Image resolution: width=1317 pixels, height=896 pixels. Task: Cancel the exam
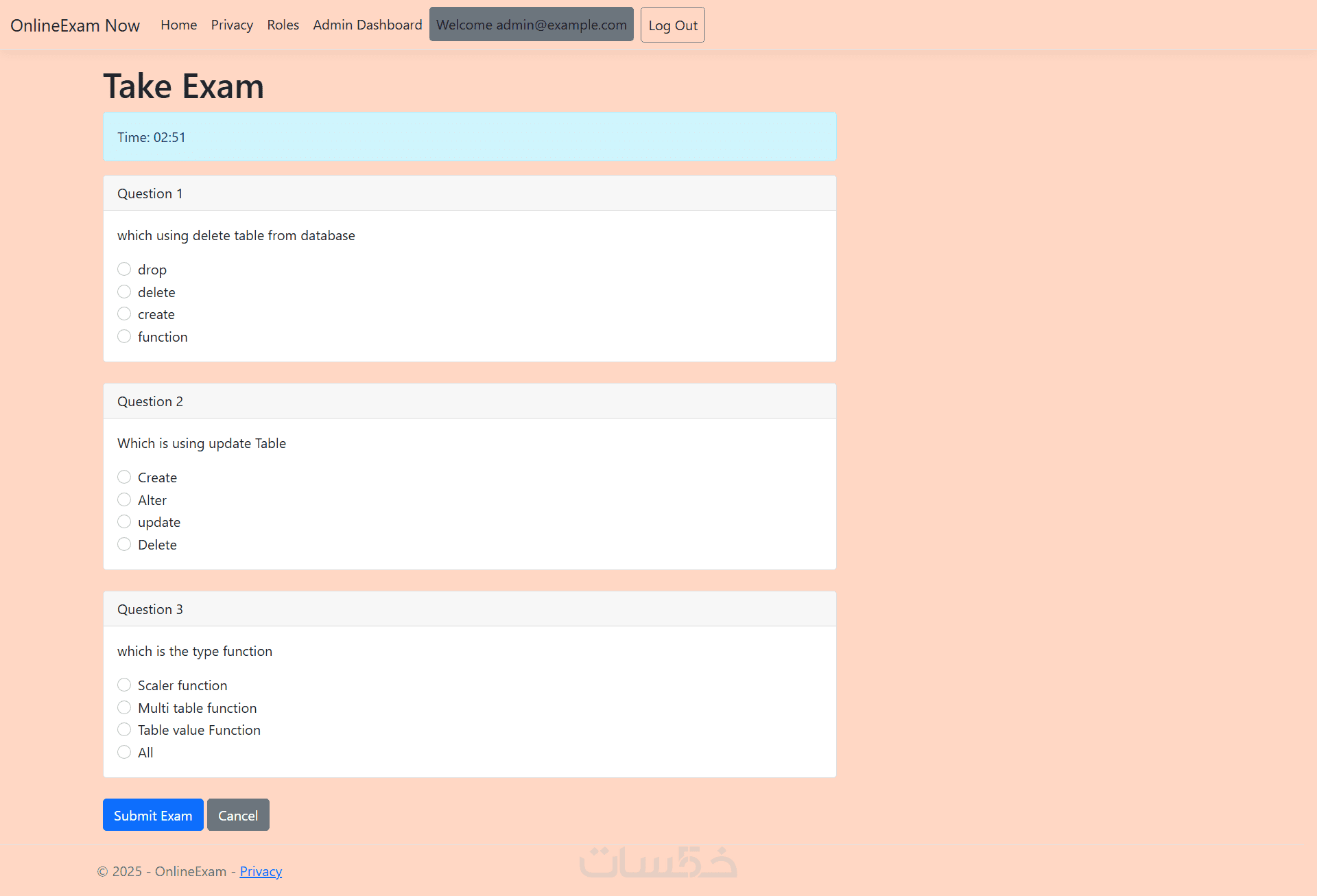(x=238, y=815)
